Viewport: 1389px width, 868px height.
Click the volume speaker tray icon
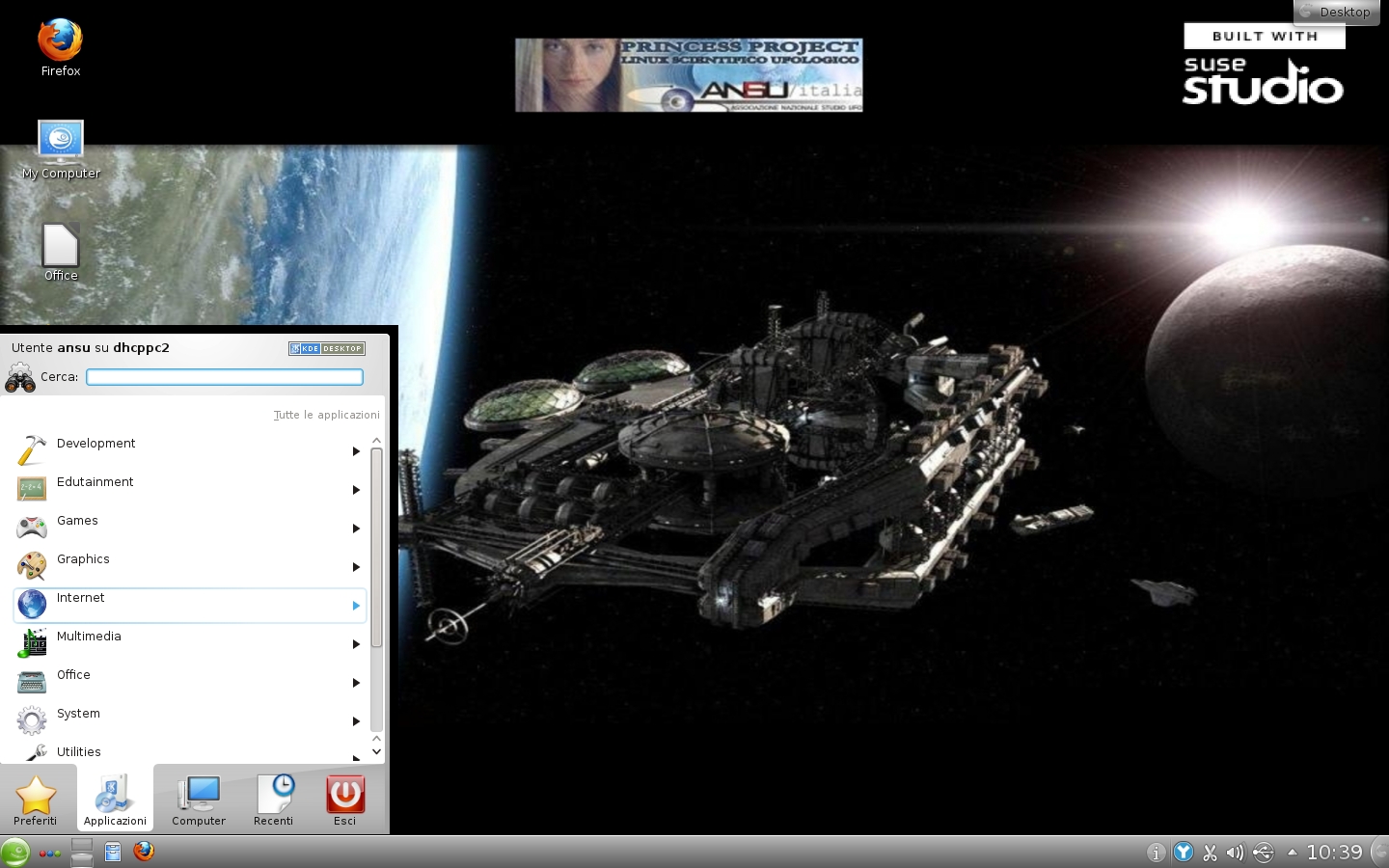[1235, 853]
